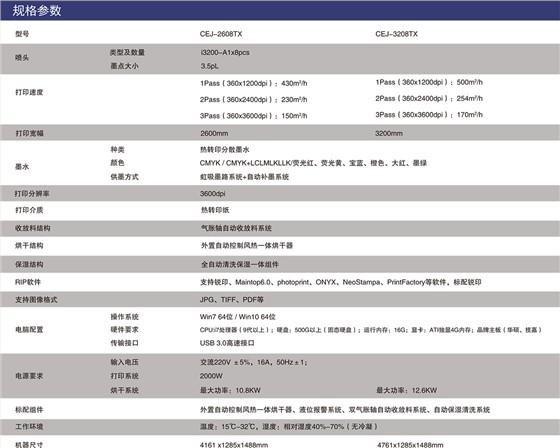Click the 热转印分散墨水 ink type text
Screen dimensions: 560x448
pyautogui.click(x=225, y=150)
